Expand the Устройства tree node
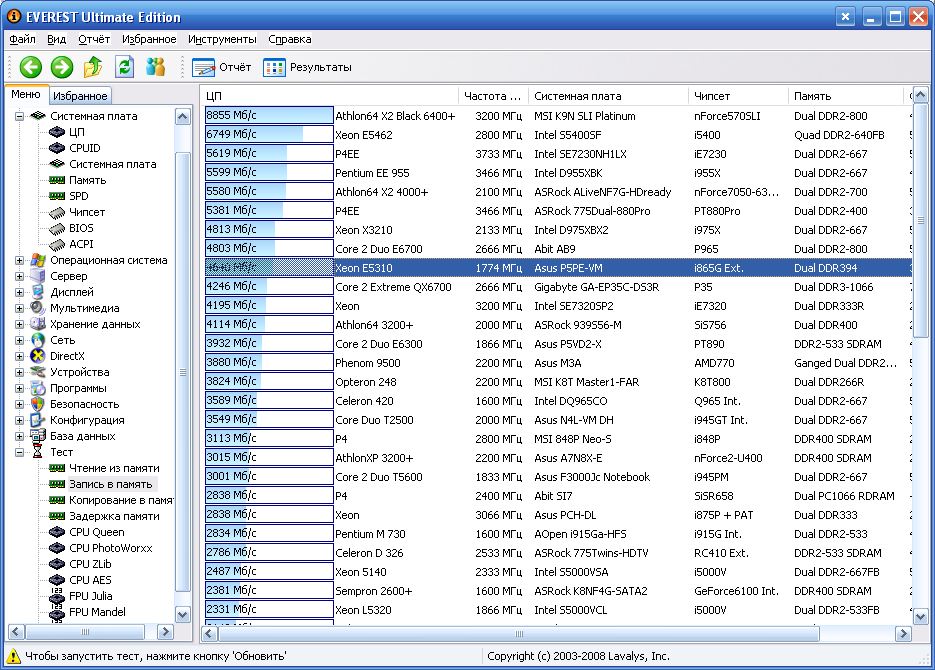 (20, 372)
